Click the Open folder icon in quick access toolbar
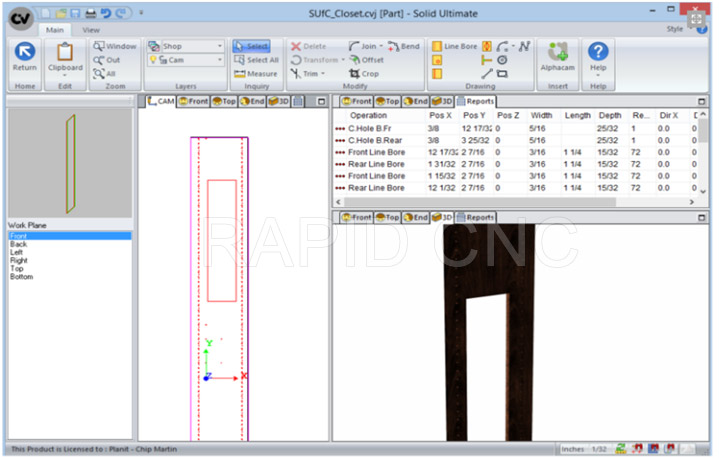This screenshot has width=719, height=458. (x=61, y=13)
